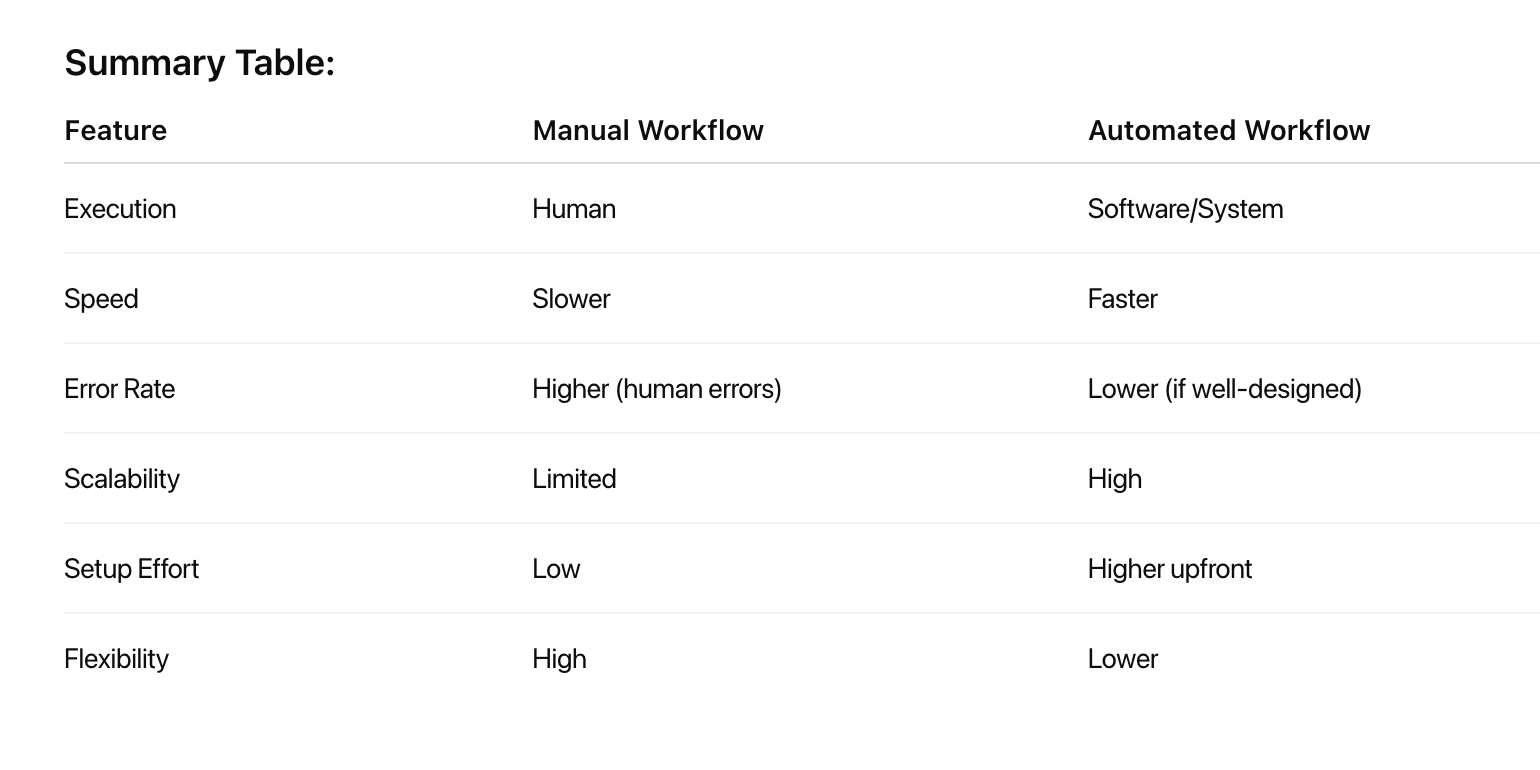Select the "Manual Workflow" column header
The height and width of the screenshot is (770, 1540).
[x=647, y=131]
